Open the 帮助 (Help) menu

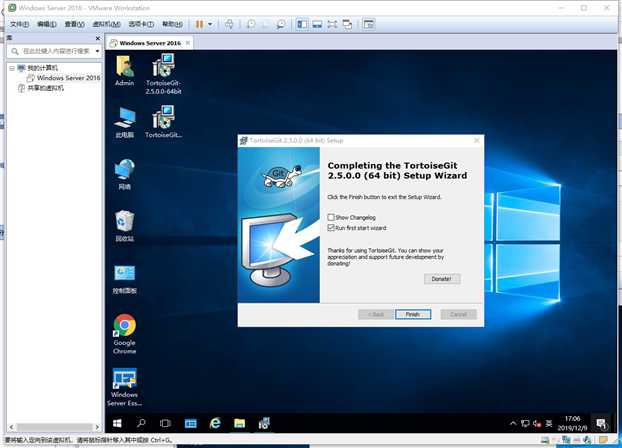click(173, 25)
